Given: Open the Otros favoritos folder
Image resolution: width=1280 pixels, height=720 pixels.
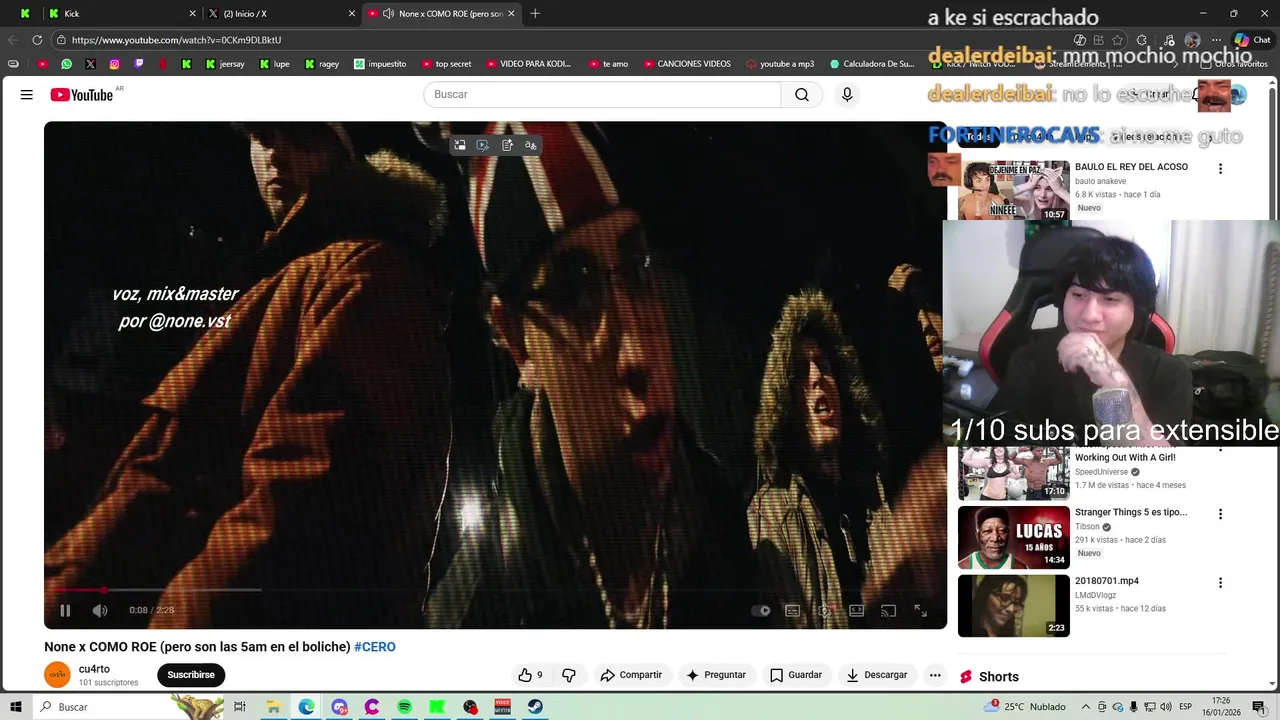Looking at the screenshot, I should pos(1233,64).
